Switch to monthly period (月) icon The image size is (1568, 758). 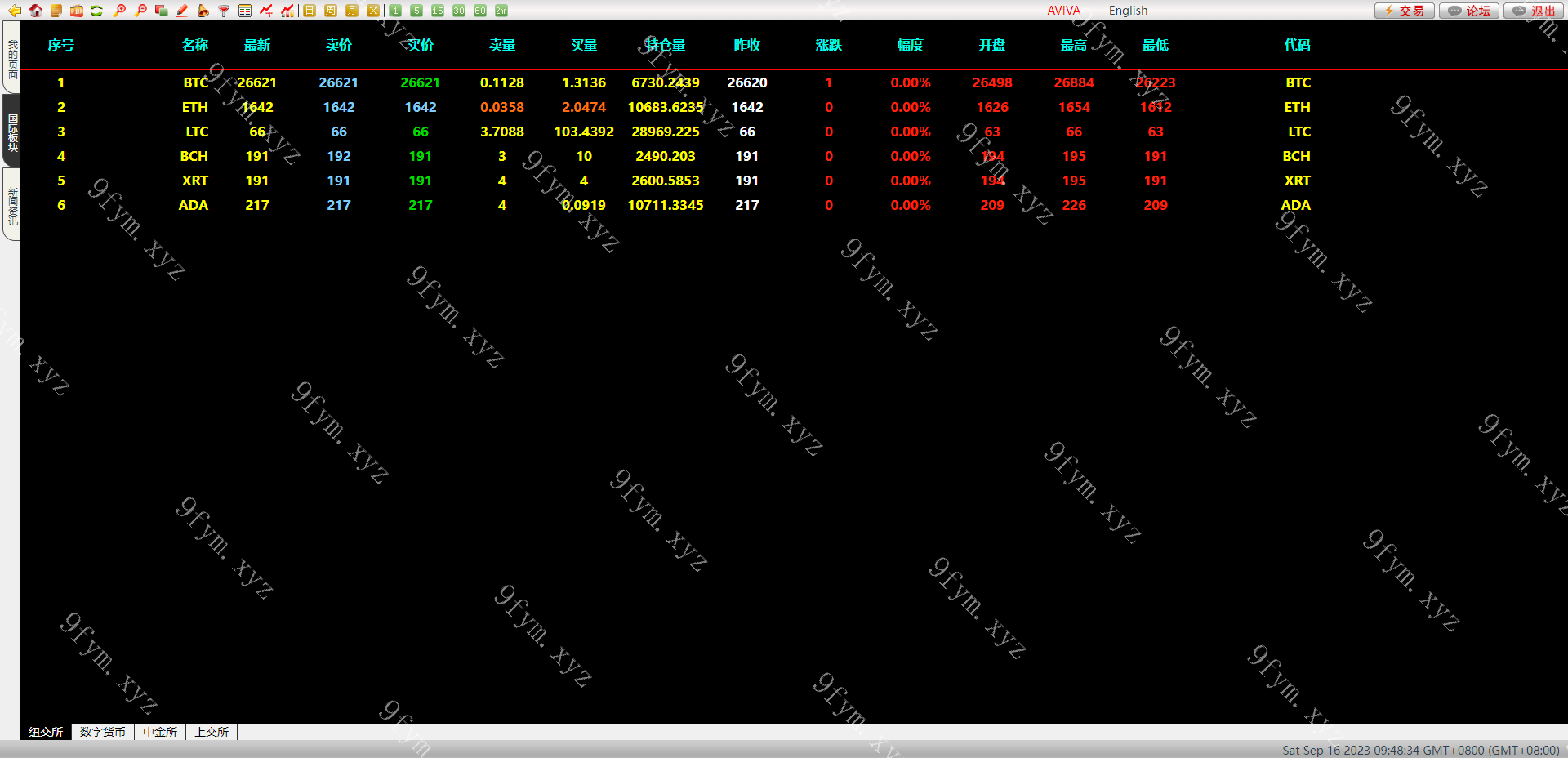tap(352, 11)
